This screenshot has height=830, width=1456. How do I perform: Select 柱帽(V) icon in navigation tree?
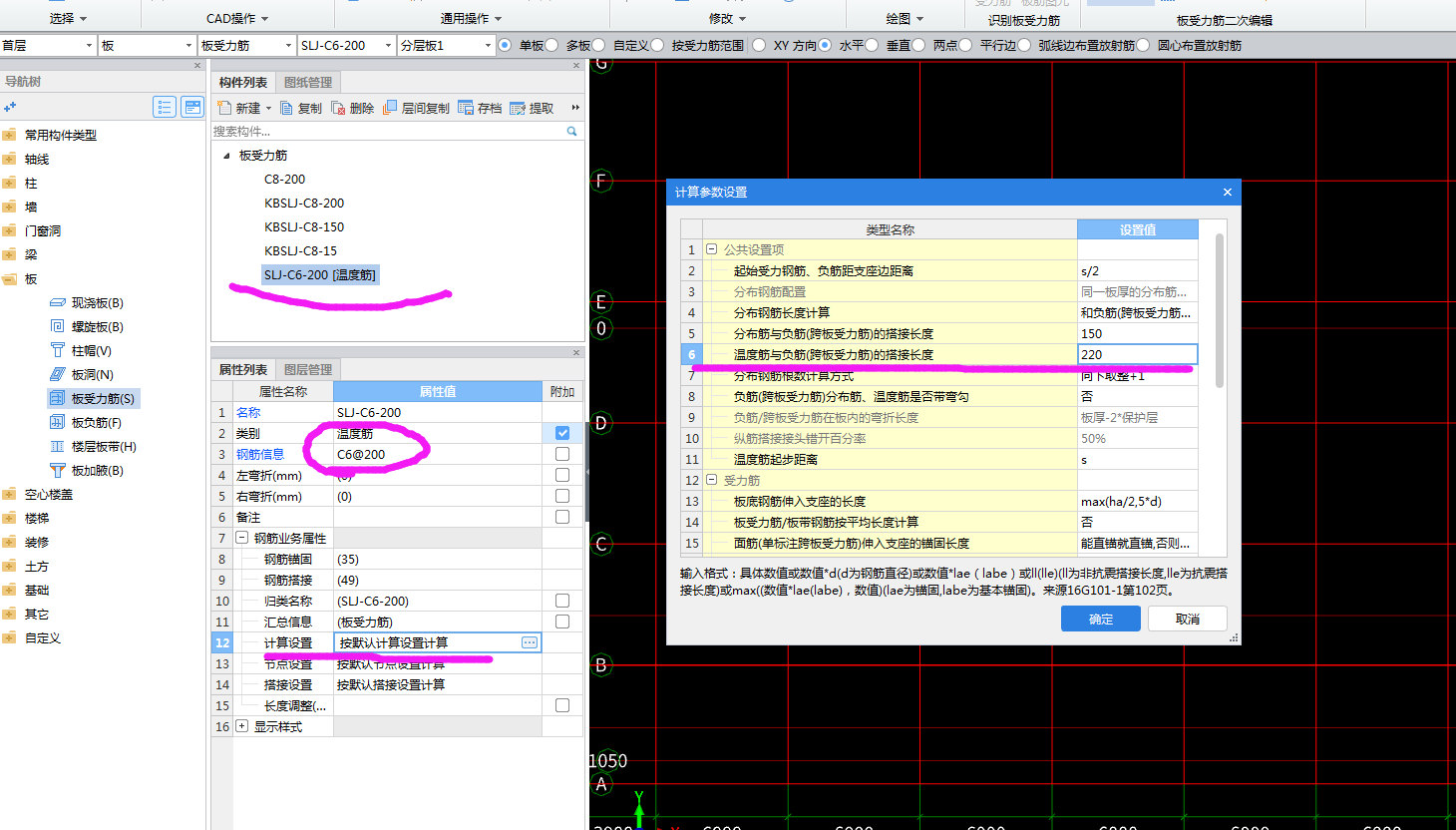tap(57, 350)
